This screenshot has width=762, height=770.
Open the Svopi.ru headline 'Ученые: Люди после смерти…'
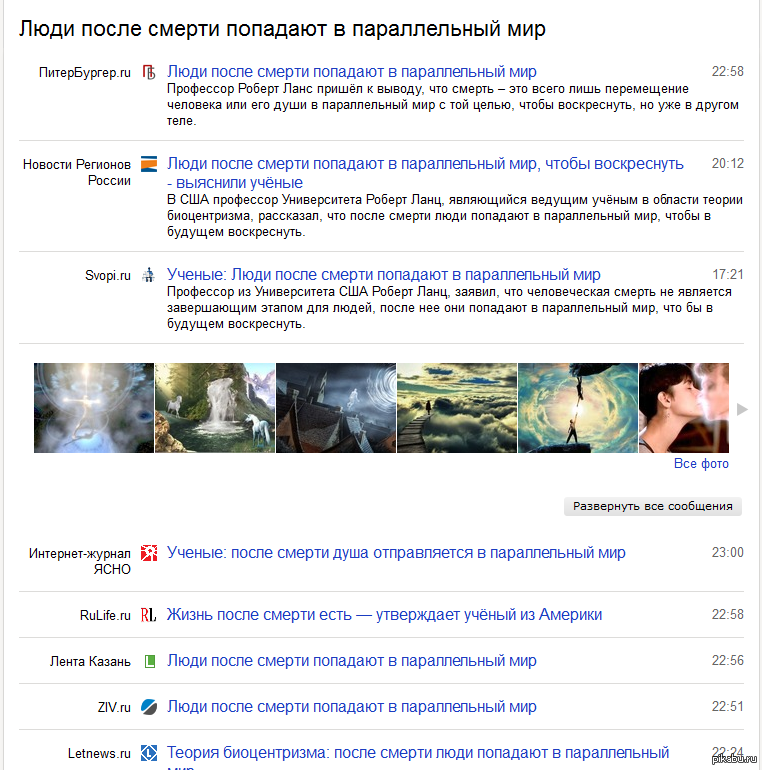[383, 275]
